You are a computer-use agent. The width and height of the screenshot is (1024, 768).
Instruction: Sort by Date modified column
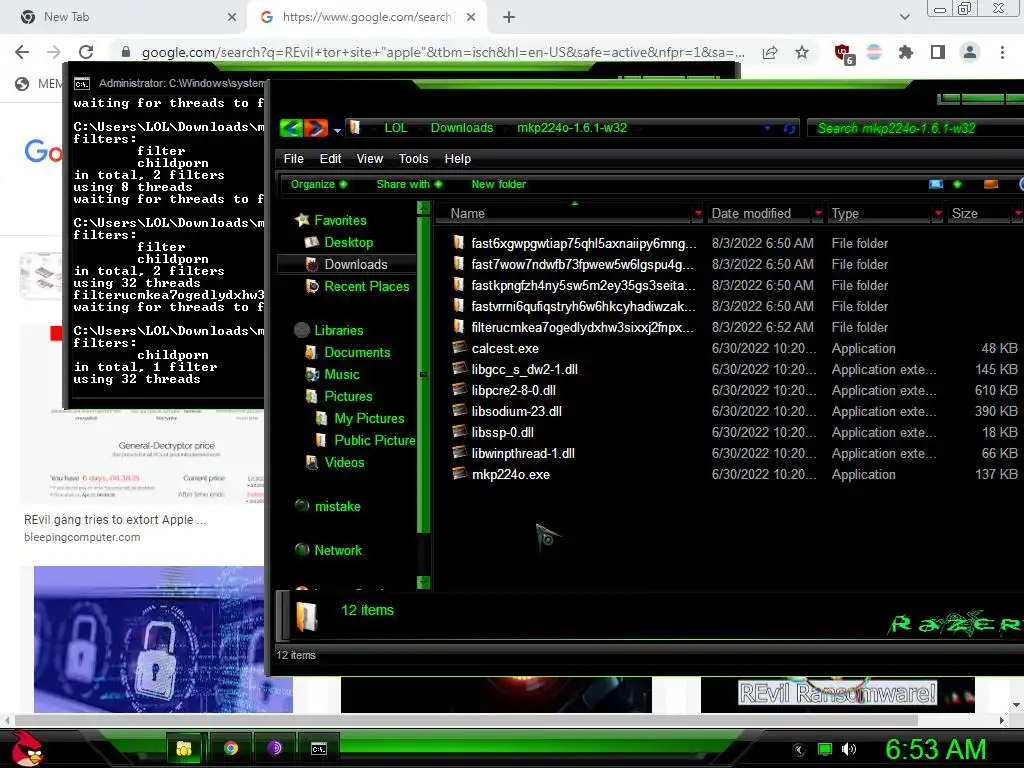pos(751,214)
